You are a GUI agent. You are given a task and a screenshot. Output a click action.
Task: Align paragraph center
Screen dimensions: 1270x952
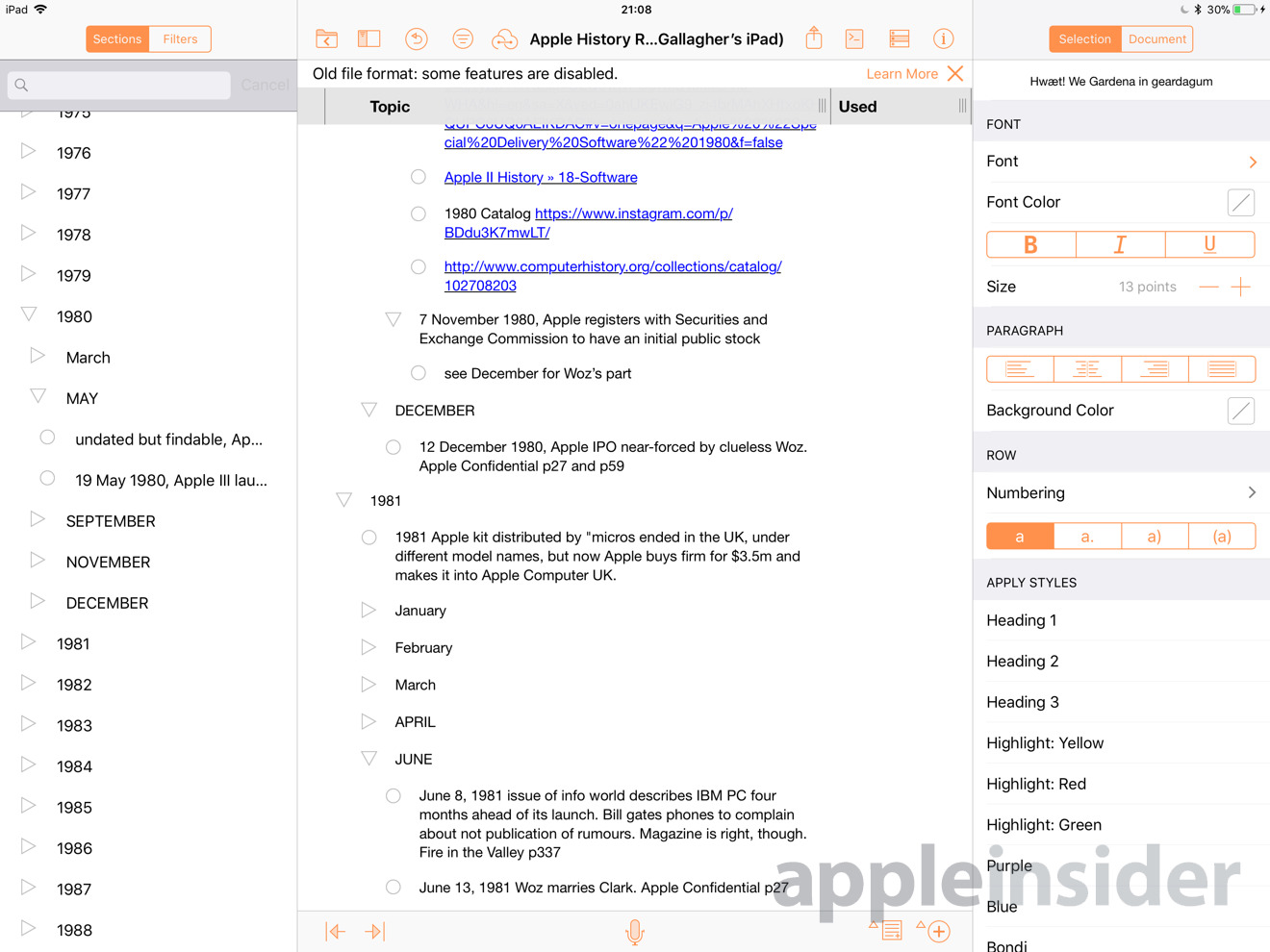[x=1087, y=369]
